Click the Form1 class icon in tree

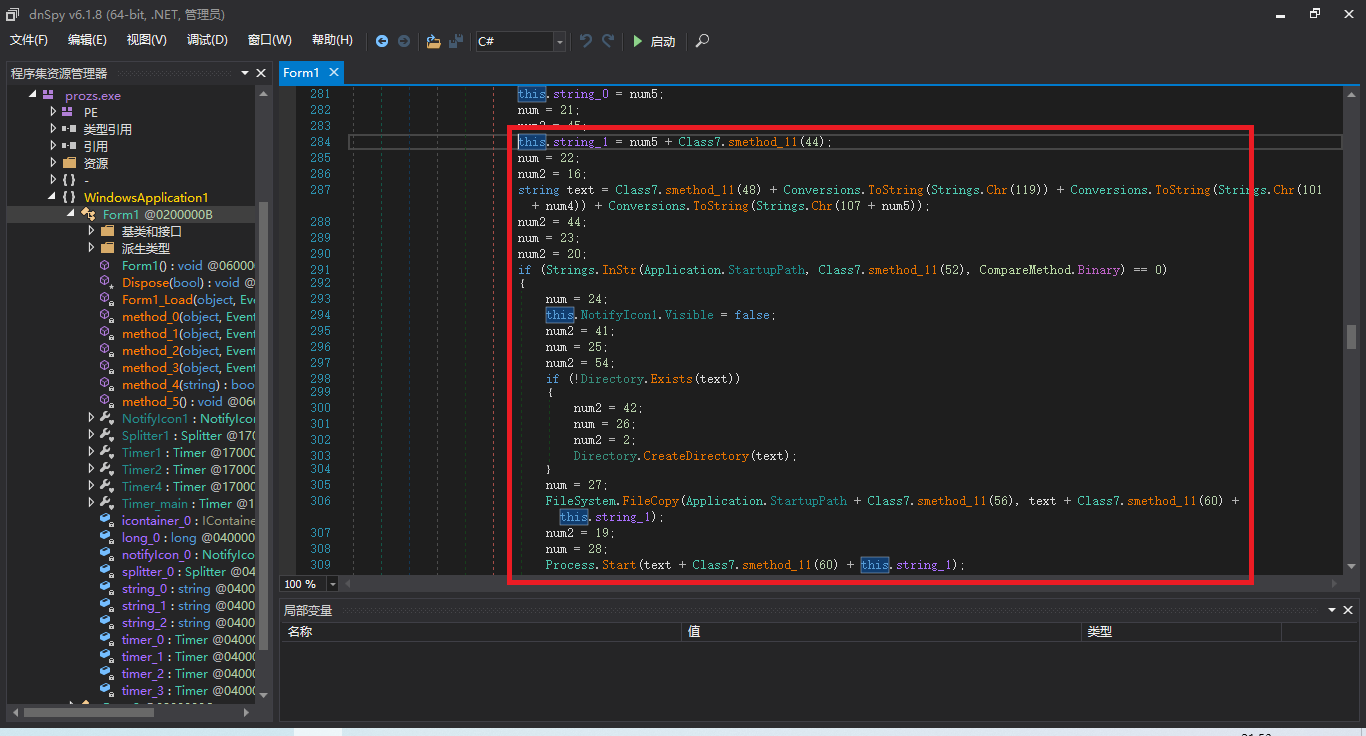(x=87, y=214)
